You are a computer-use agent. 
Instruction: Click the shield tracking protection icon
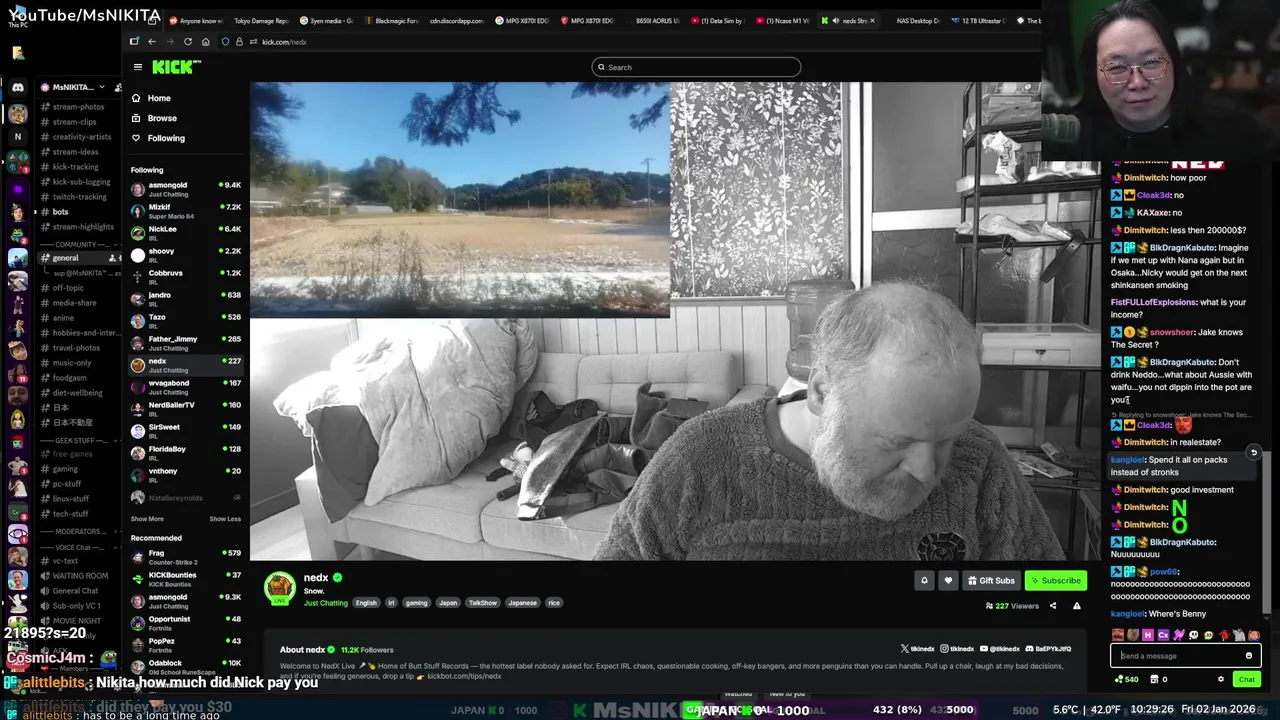[225, 41]
